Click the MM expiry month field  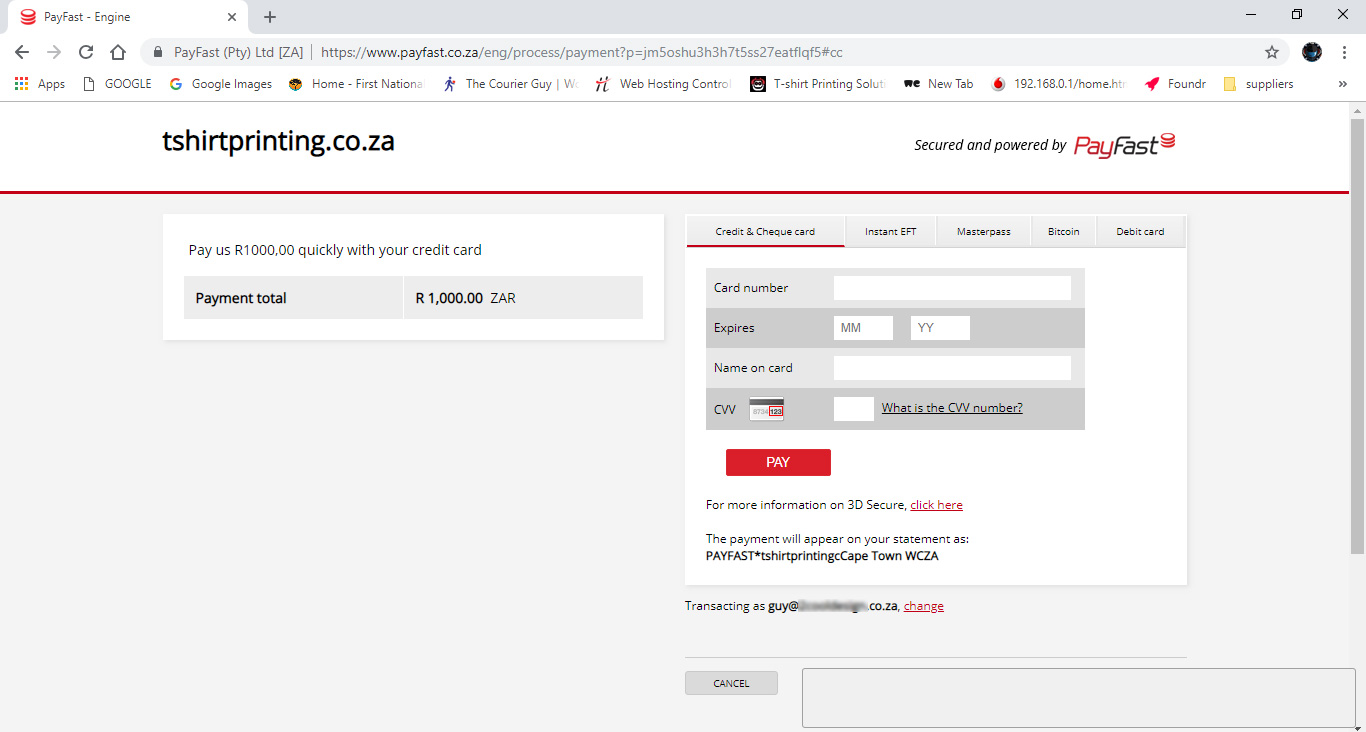[863, 328]
